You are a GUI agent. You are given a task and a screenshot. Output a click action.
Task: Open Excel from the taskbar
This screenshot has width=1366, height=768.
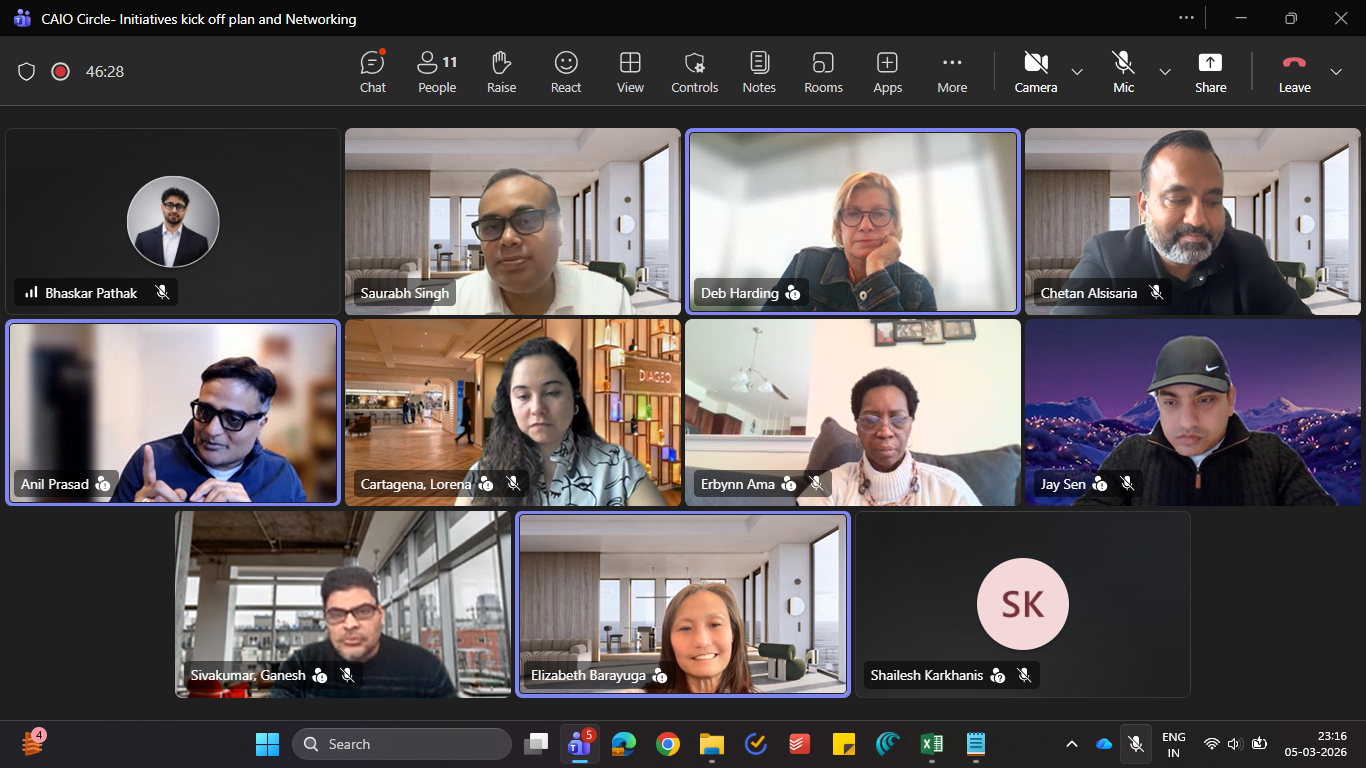[x=931, y=744]
